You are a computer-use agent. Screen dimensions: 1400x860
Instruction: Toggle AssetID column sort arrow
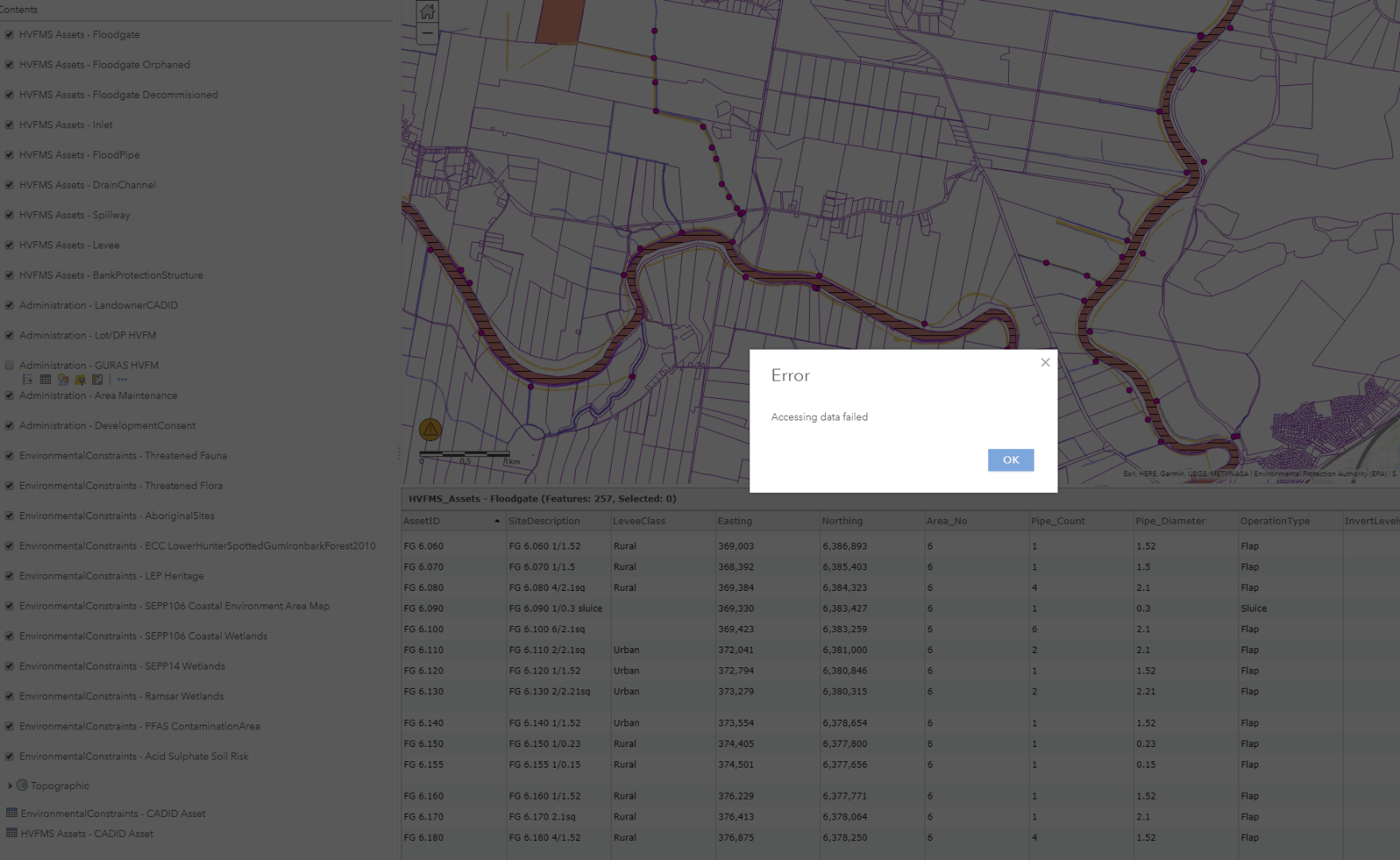point(497,521)
